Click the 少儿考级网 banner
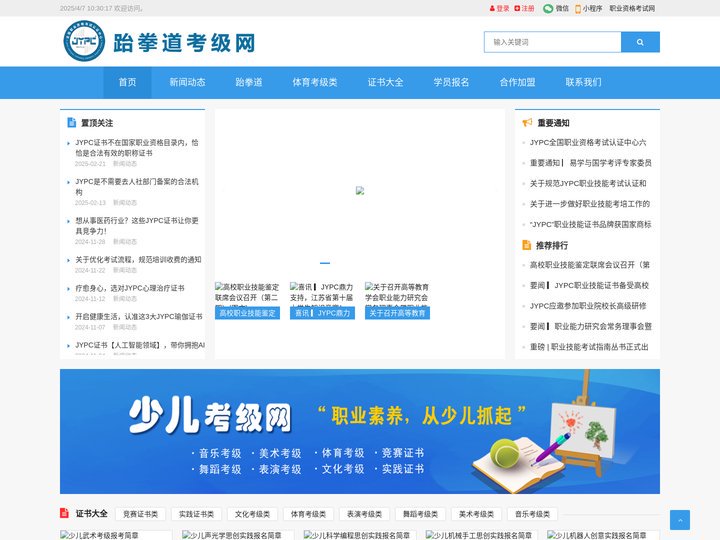Viewport: 720px width, 540px height. [360, 432]
